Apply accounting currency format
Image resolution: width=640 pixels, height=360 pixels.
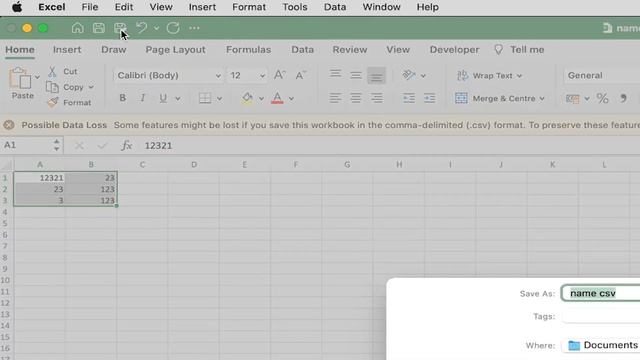pyautogui.click(x=573, y=98)
